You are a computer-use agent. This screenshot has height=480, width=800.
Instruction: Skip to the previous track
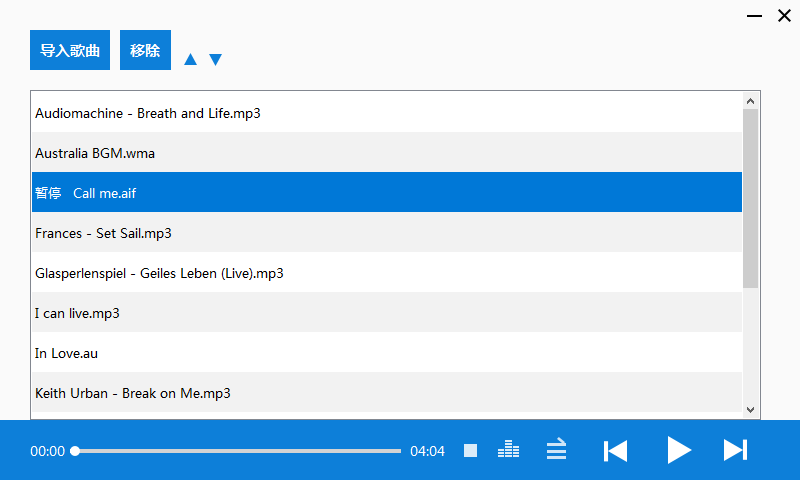click(615, 451)
